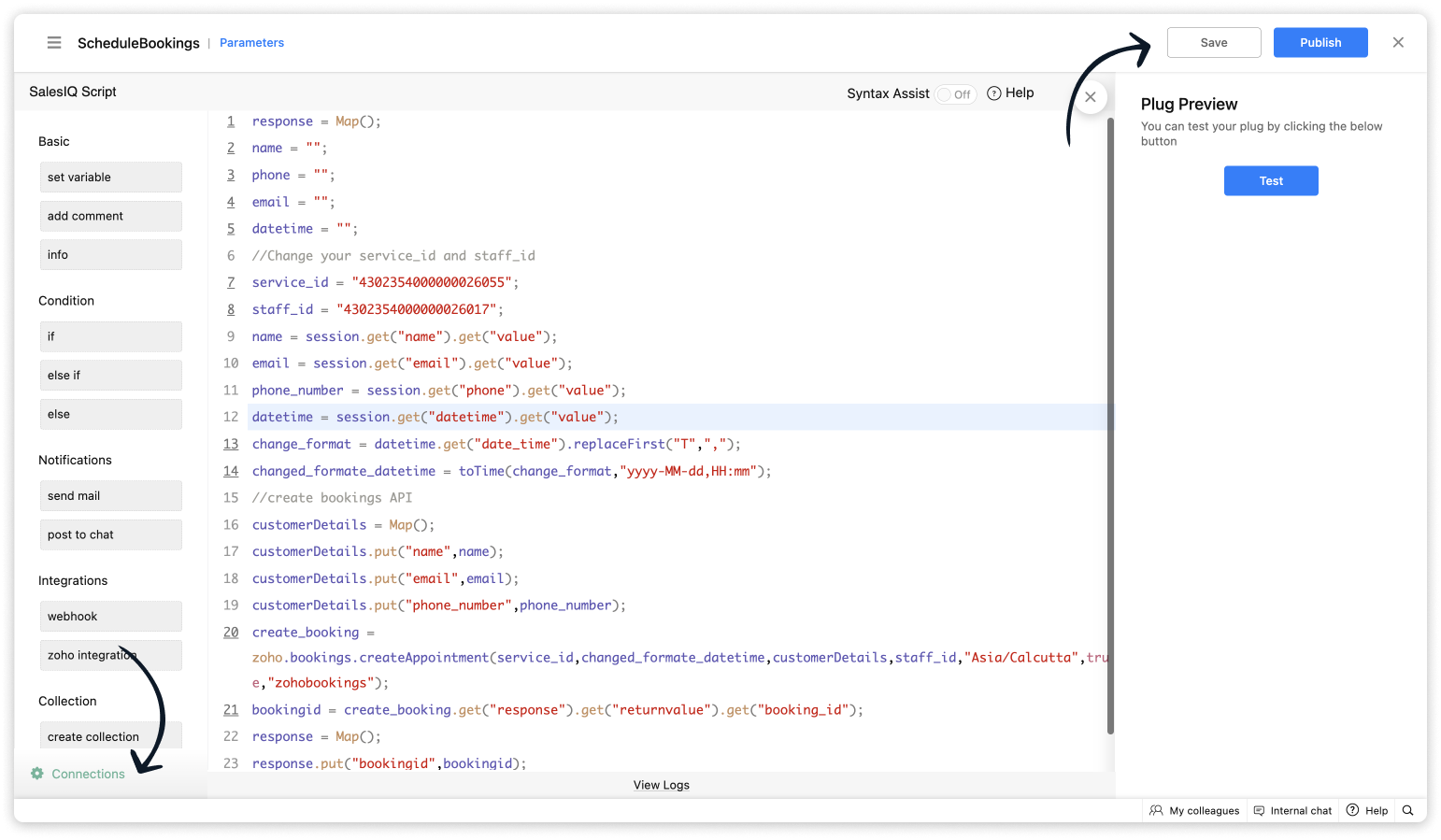Image resolution: width=1441 pixels, height=840 pixels.
Task: Click the search magnifier in the bottom bar
Action: coord(1407,811)
